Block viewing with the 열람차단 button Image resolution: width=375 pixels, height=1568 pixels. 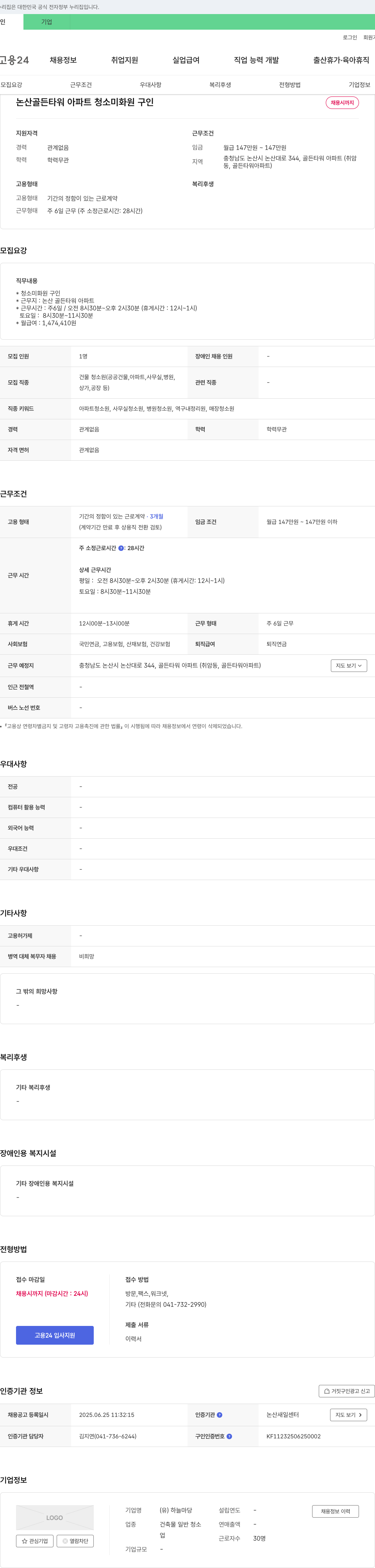point(75,1541)
